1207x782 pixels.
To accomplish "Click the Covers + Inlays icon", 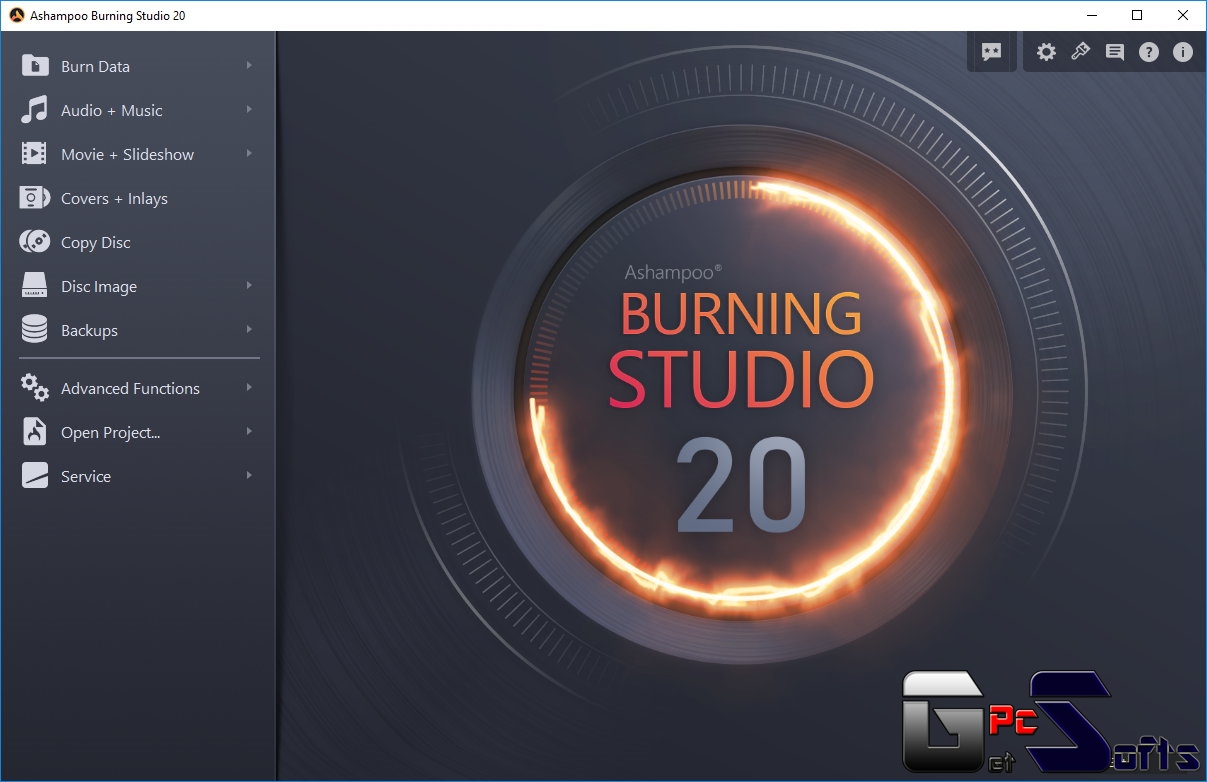I will (x=34, y=198).
